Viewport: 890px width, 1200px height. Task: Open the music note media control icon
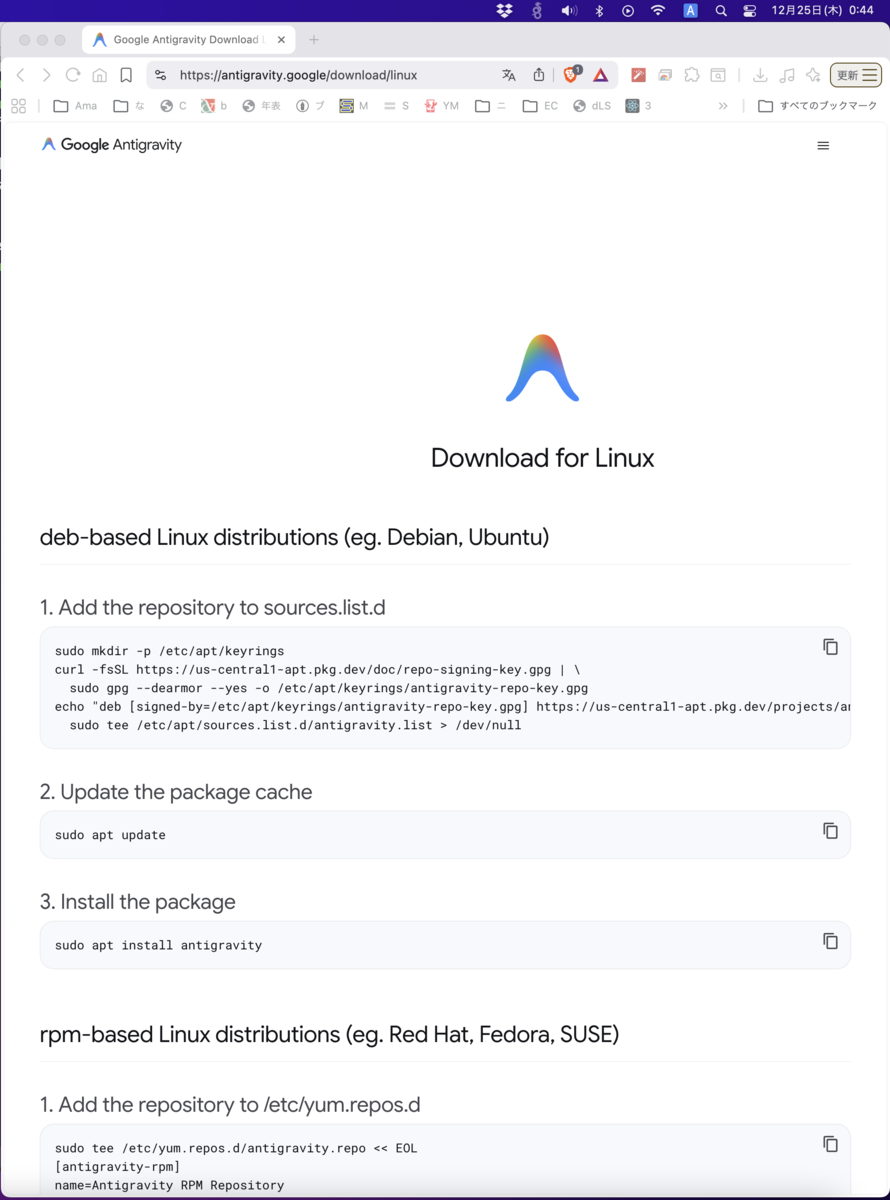tap(787, 75)
